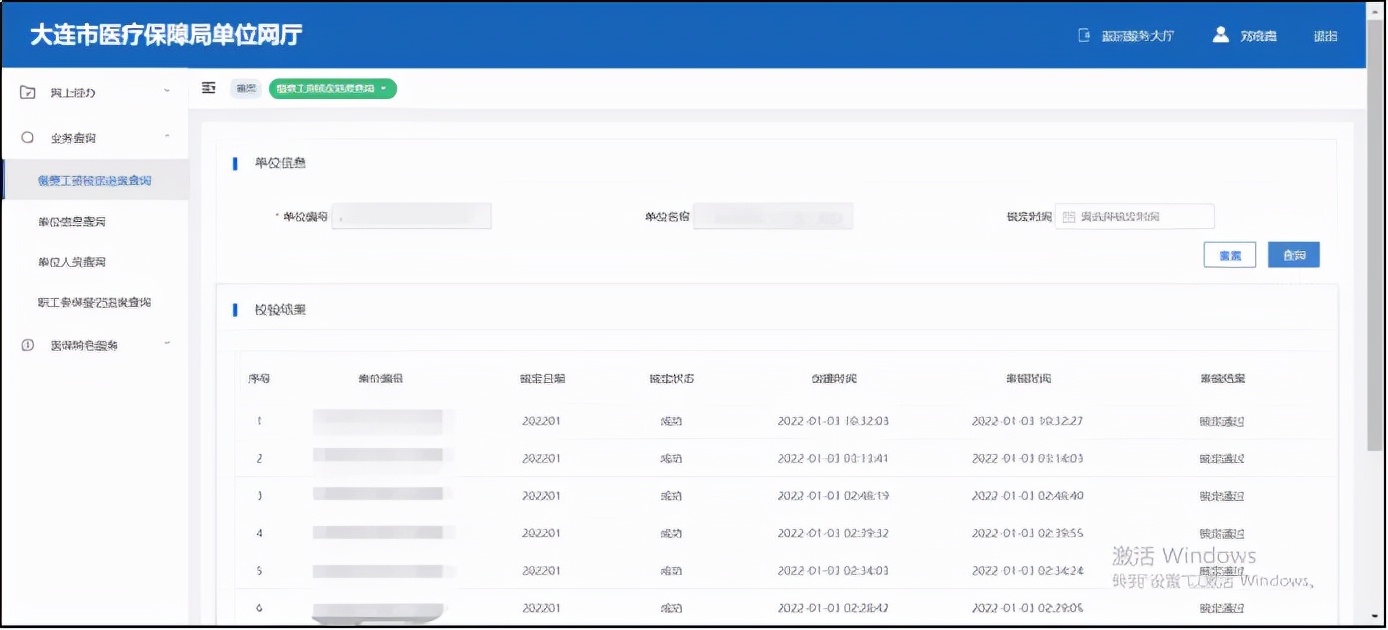Click the blue 查询 search button

point(1293,255)
